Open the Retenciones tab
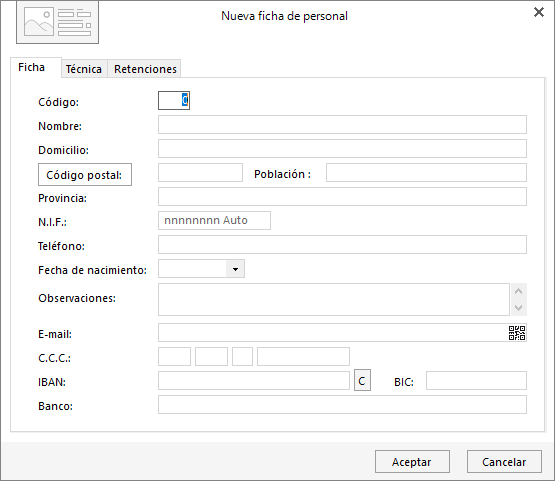Image resolution: width=555 pixels, height=481 pixels. point(145,69)
